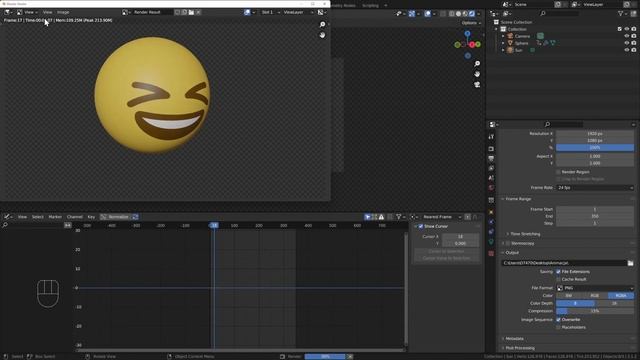Disable Camera in renders via camera icon
Image resolution: width=640 pixels, height=360 pixels.
pyautogui.click(x=633, y=36)
